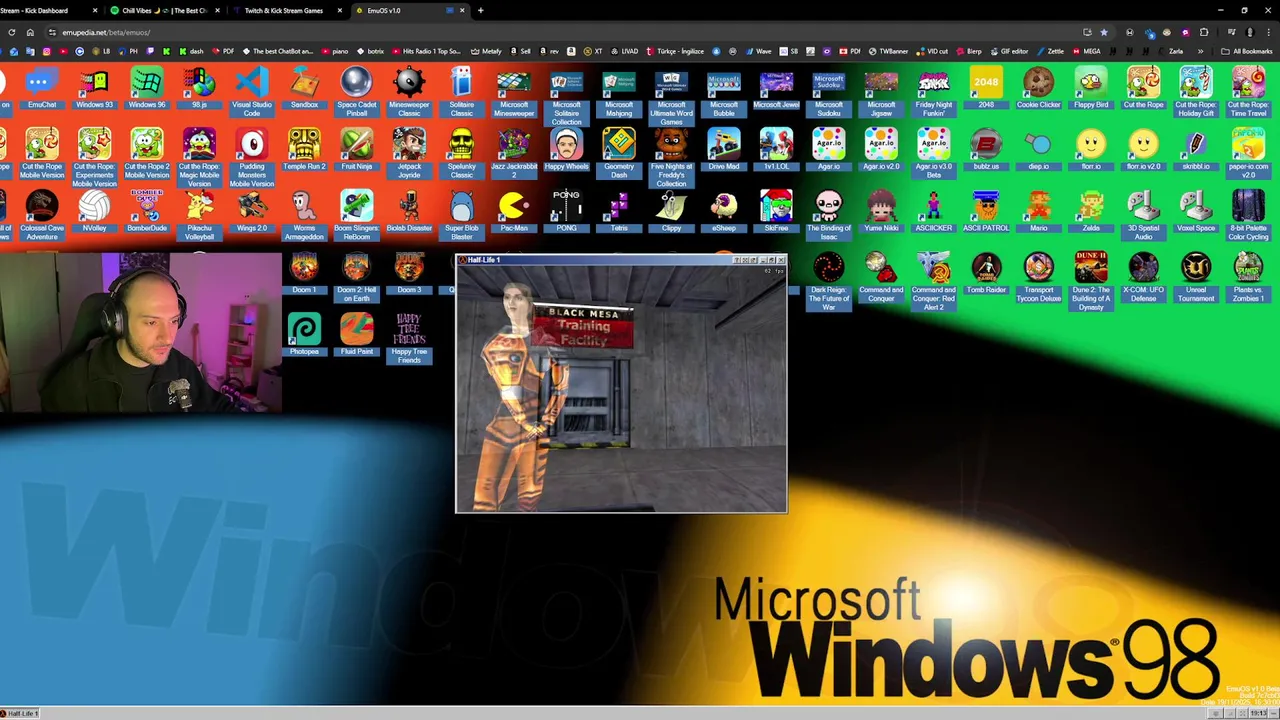This screenshot has height=720, width=1280.
Task: Launch the diep.io icon
Action: tap(1038, 150)
